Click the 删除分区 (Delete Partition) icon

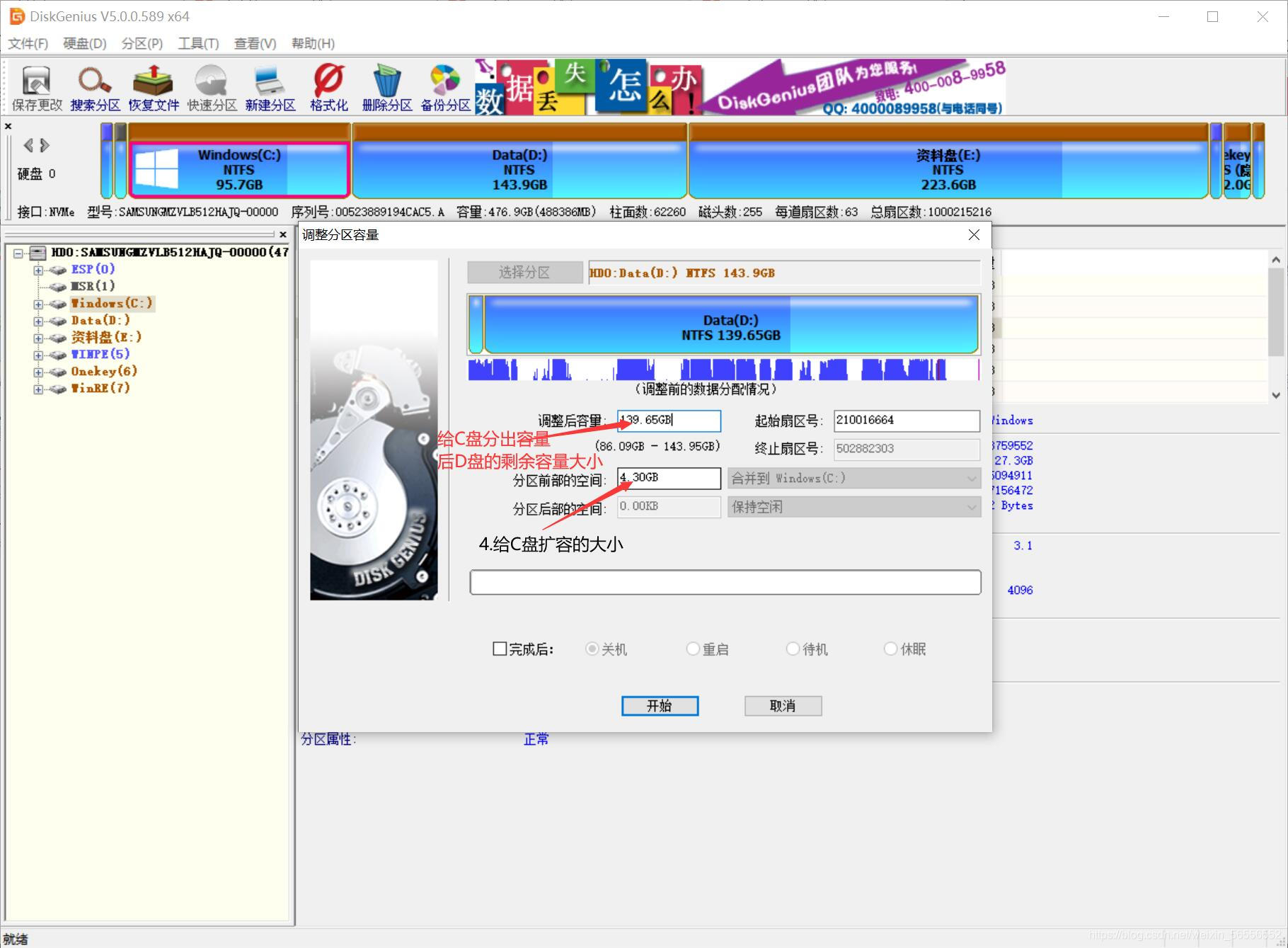click(x=385, y=86)
